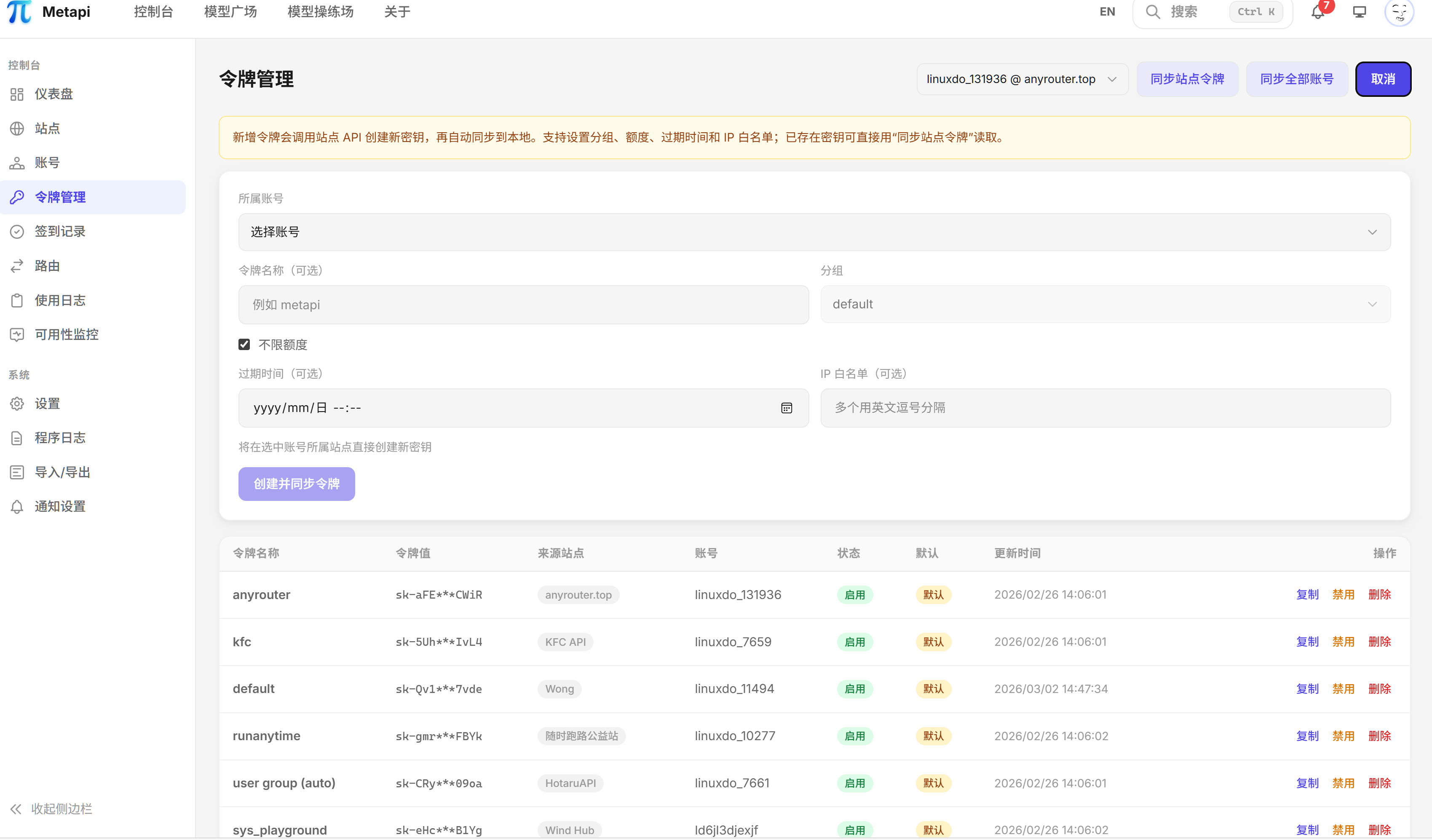
Task: Click the 创建并同步令牌 create button
Action: (296, 484)
